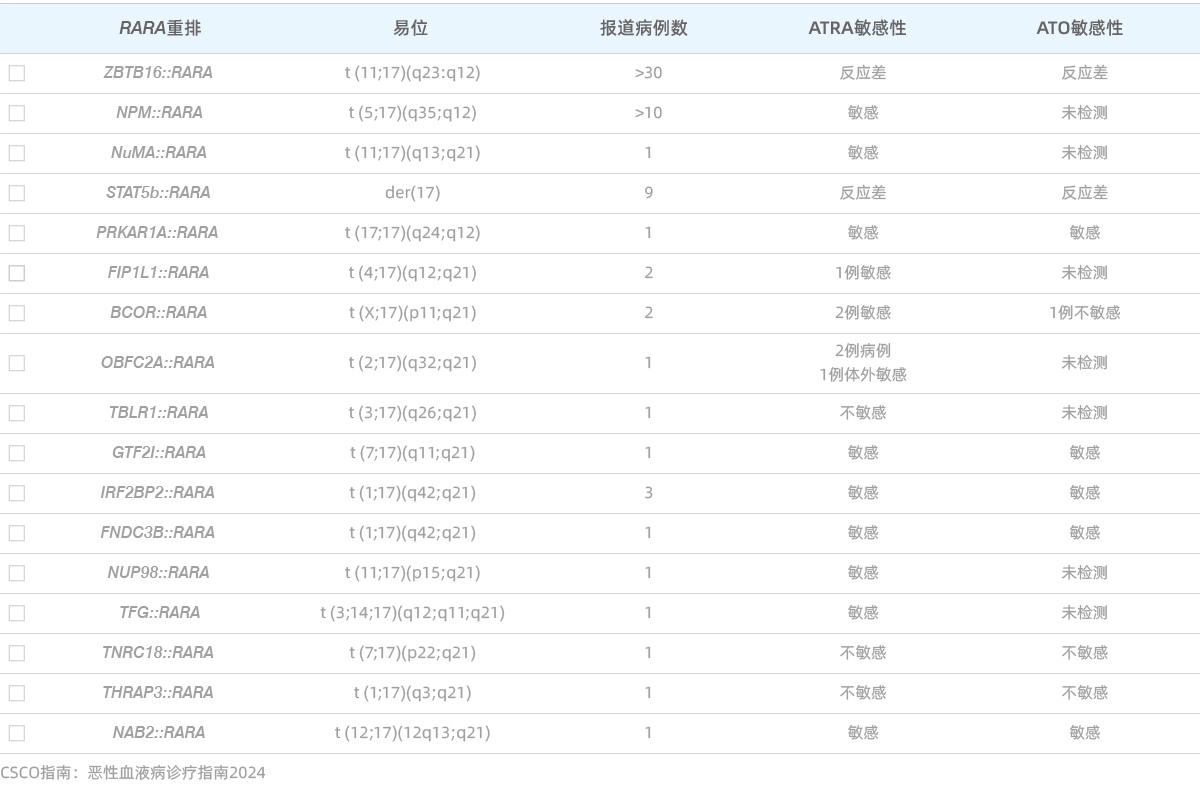Tick the TFG::RARA row checkbox
Image resolution: width=1200 pixels, height=786 pixels.
[17, 613]
